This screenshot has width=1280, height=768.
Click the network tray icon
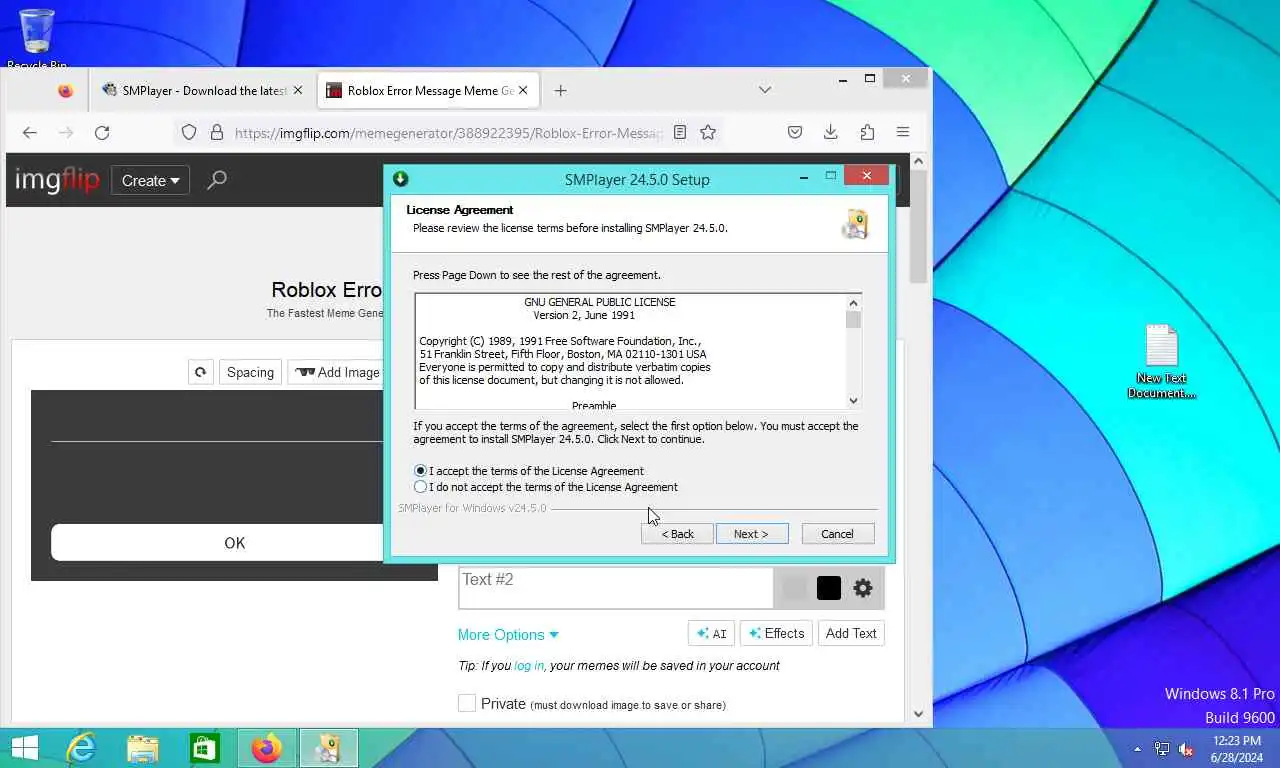[1162, 749]
